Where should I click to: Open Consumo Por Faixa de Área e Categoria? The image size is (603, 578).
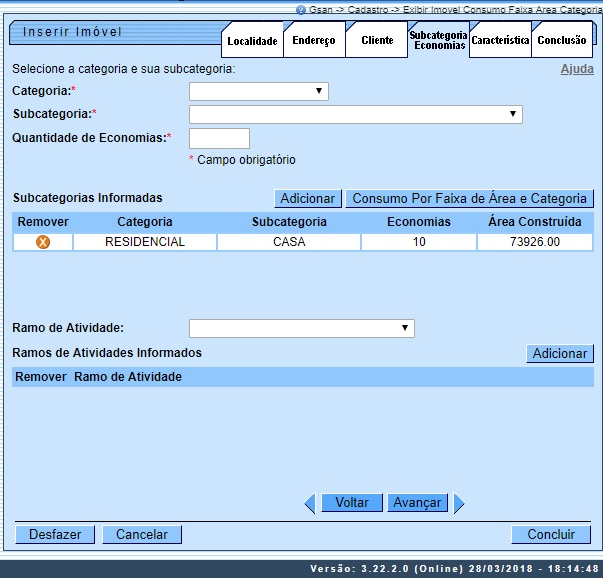click(x=470, y=199)
